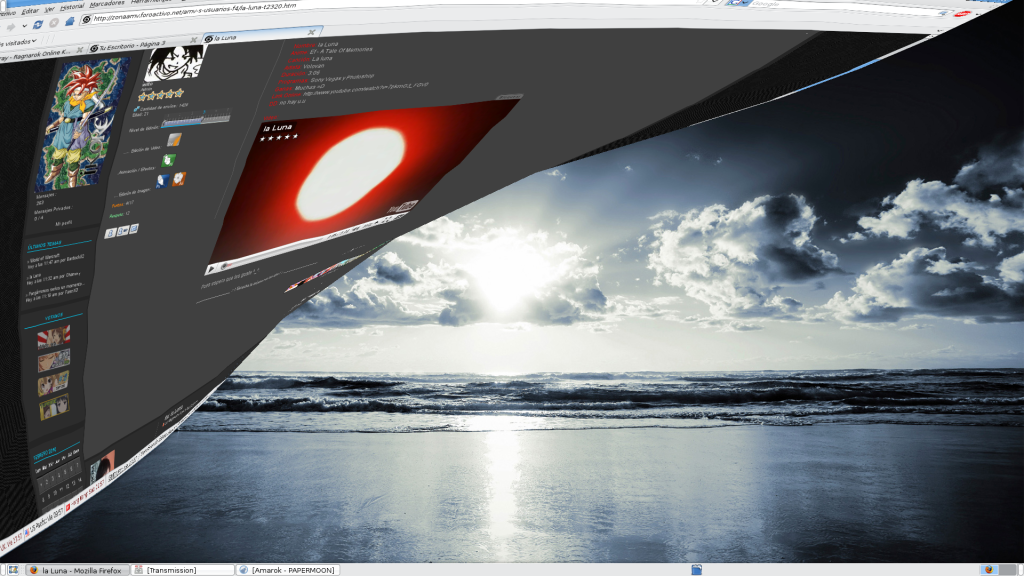Image resolution: width=1024 pixels, height=576 pixels.
Task: Click the 'US Pacific' clock entry in the status bar
Action: tap(44, 523)
